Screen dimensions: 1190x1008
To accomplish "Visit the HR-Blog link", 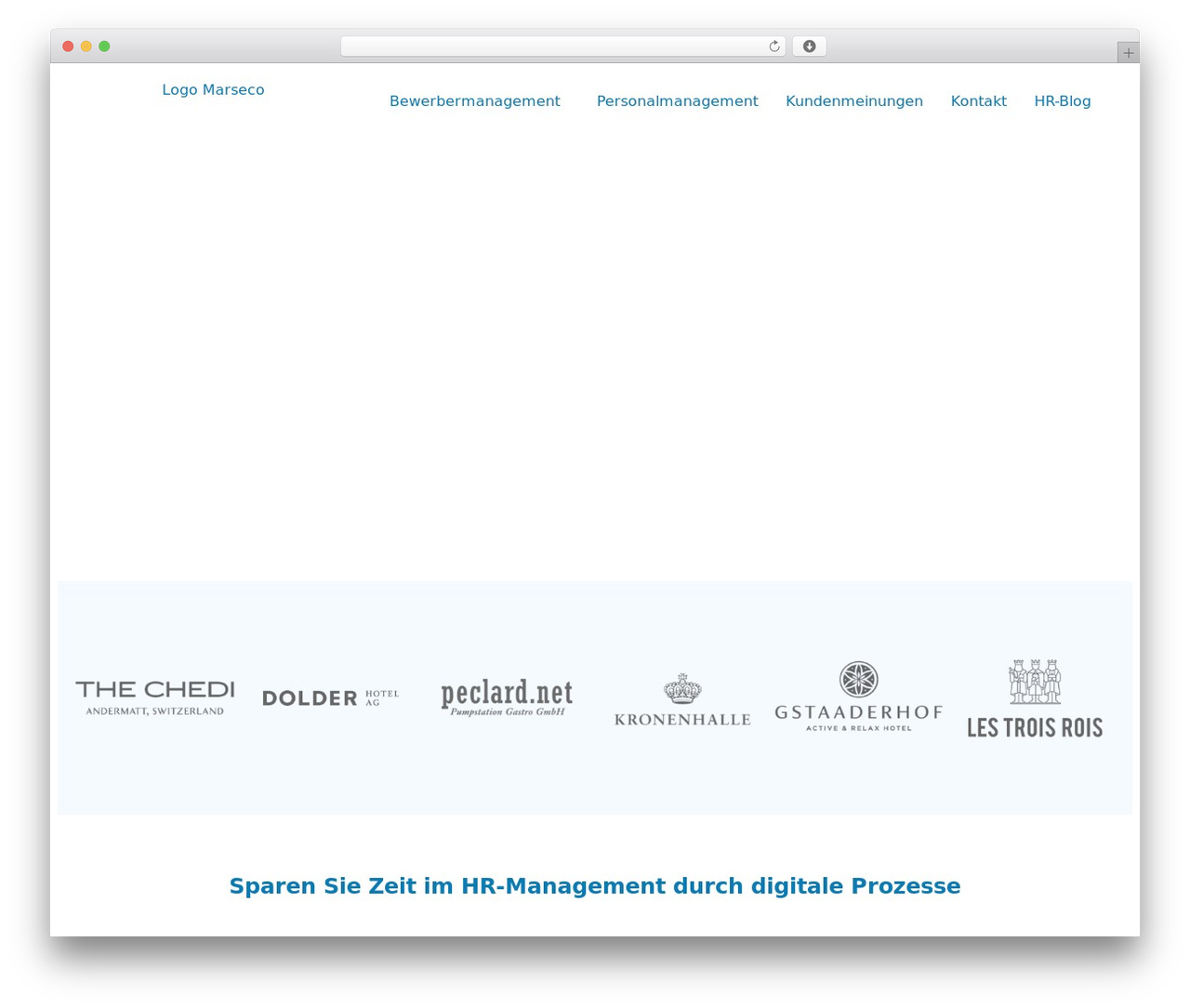I will 1063,101.
